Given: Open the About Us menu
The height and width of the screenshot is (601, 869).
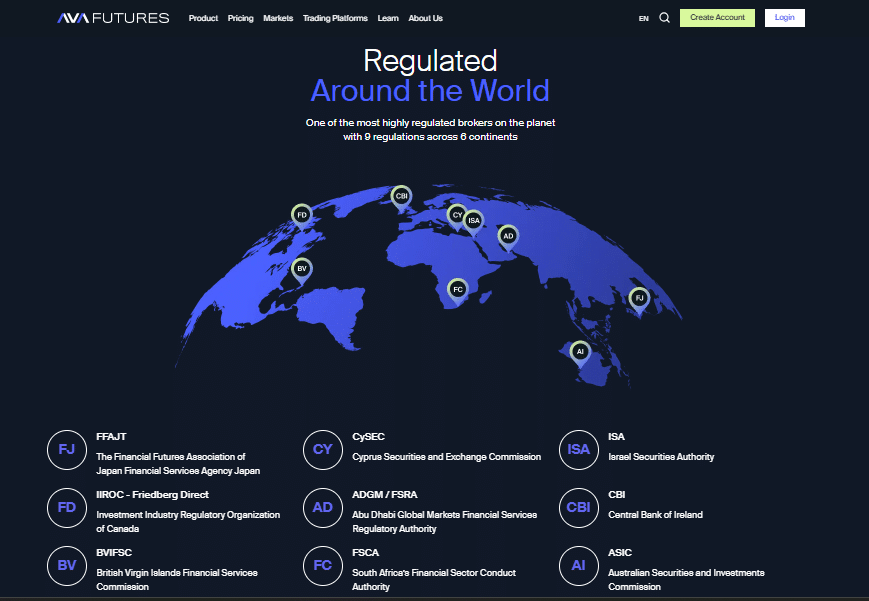Looking at the screenshot, I should (x=426, y=18).
